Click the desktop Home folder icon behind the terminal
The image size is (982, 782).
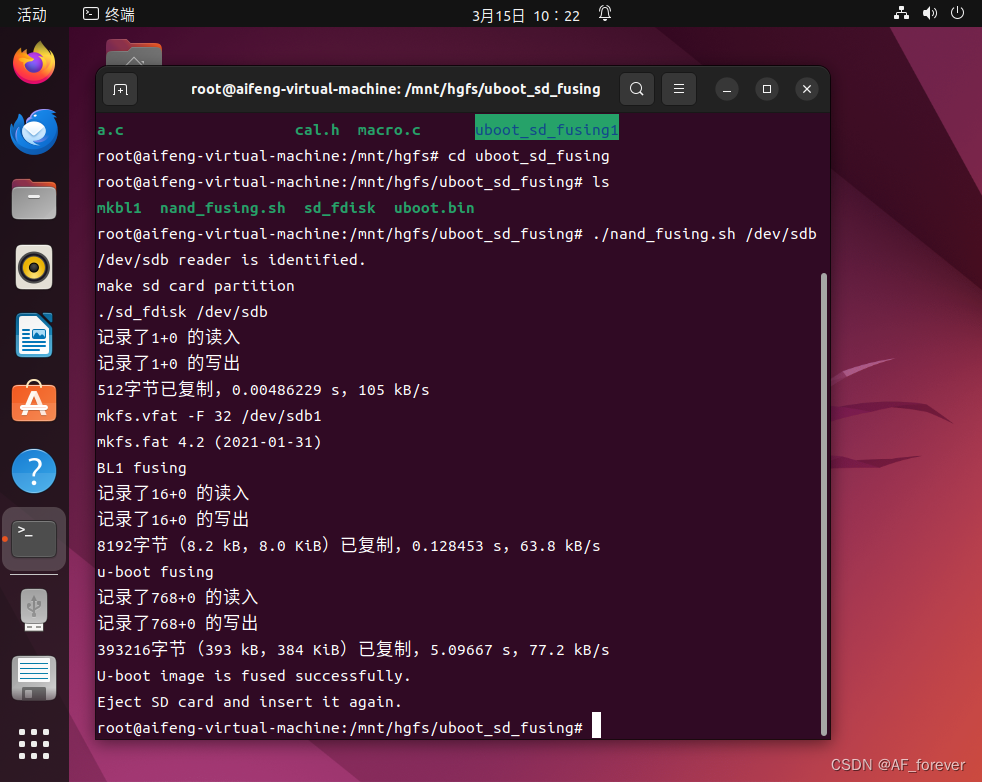pos(133,53)
